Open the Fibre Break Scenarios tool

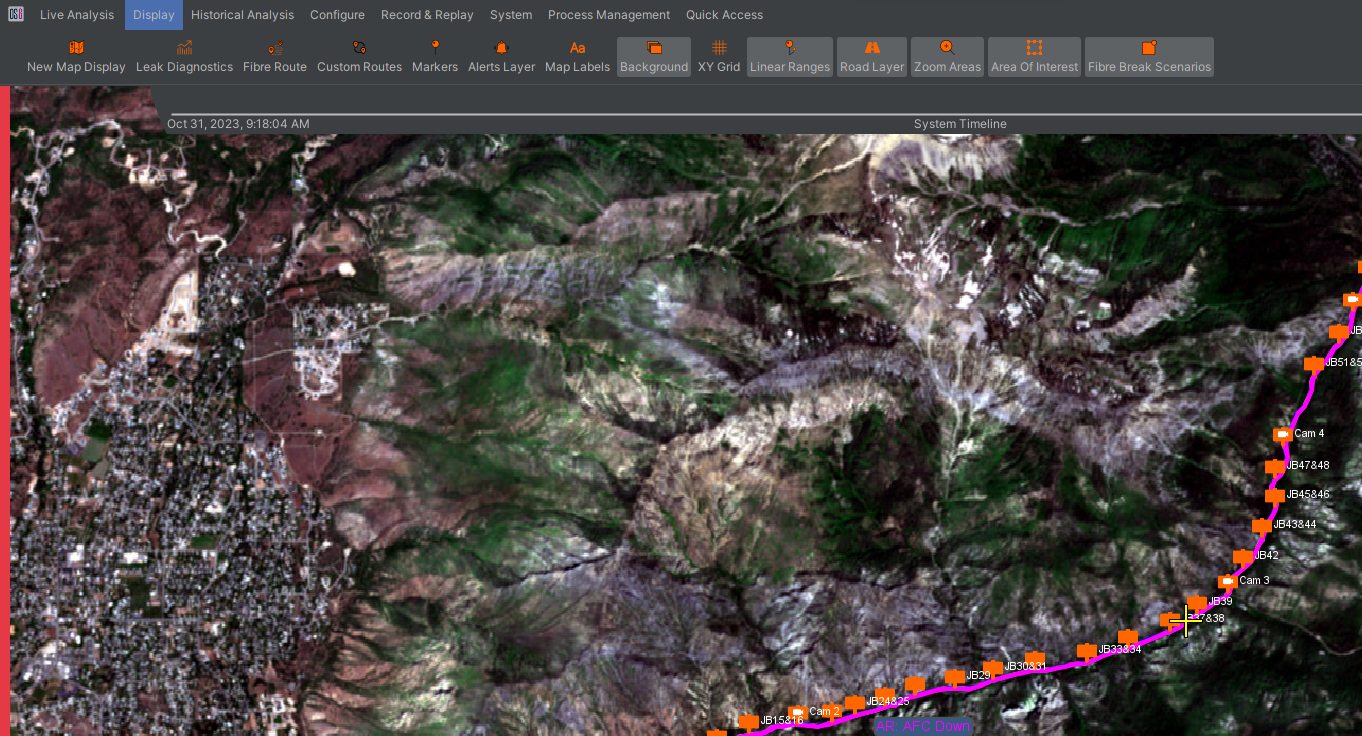pyautogui.click(x=1149, y=57)
